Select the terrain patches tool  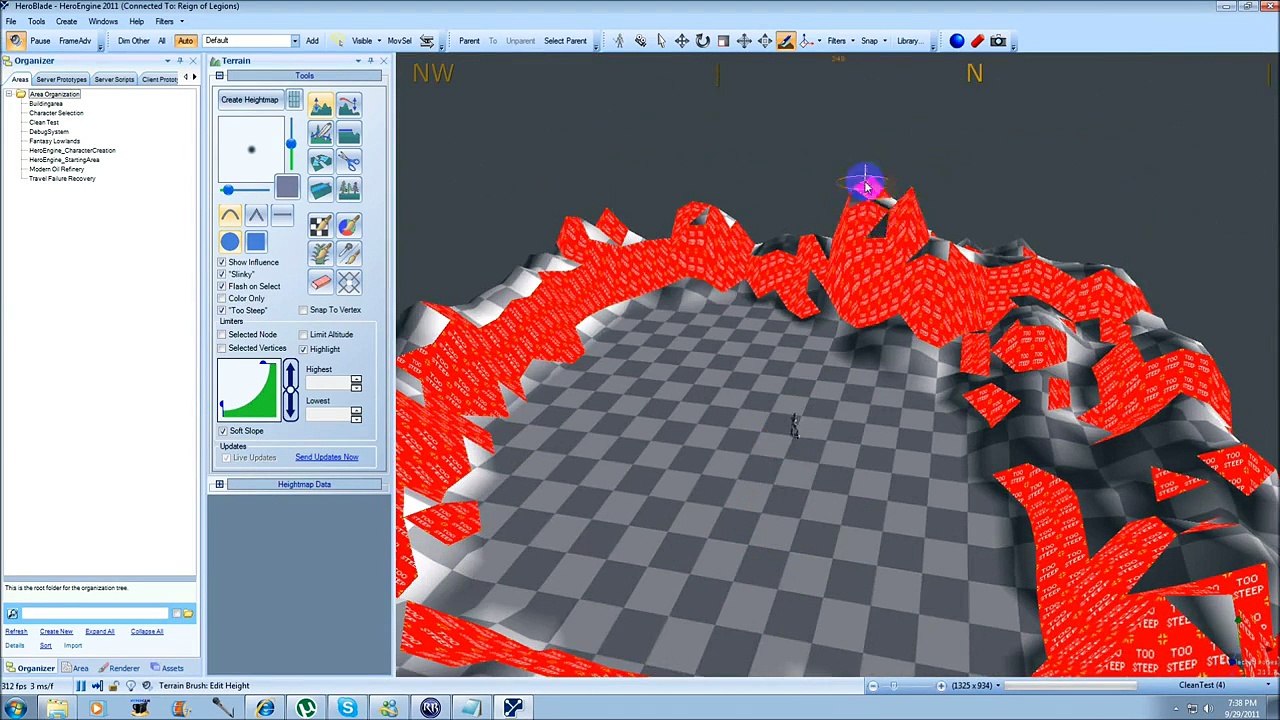tap(320, 161)
